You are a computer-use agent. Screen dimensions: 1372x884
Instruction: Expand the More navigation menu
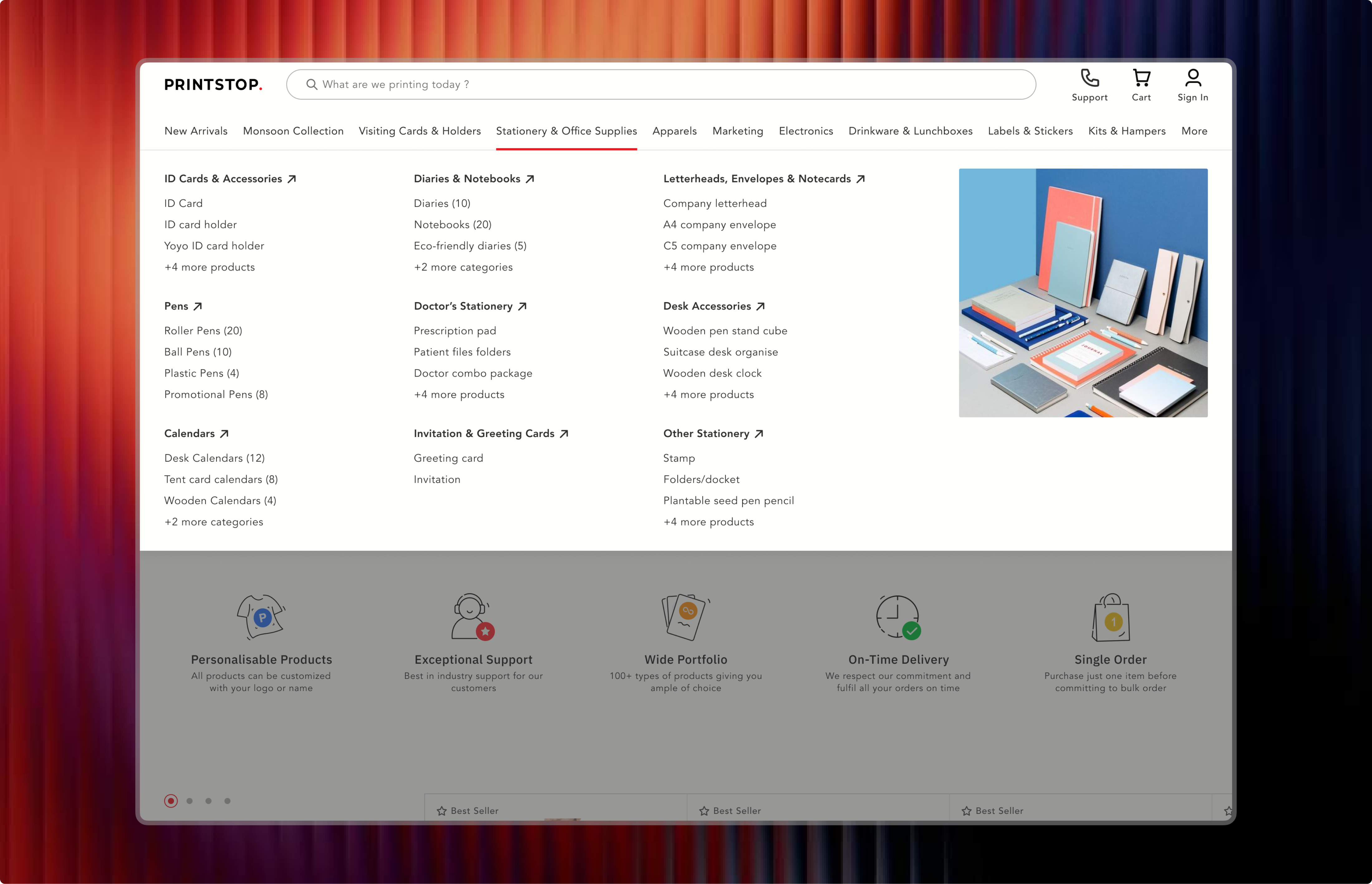[x=1195, y=132]
